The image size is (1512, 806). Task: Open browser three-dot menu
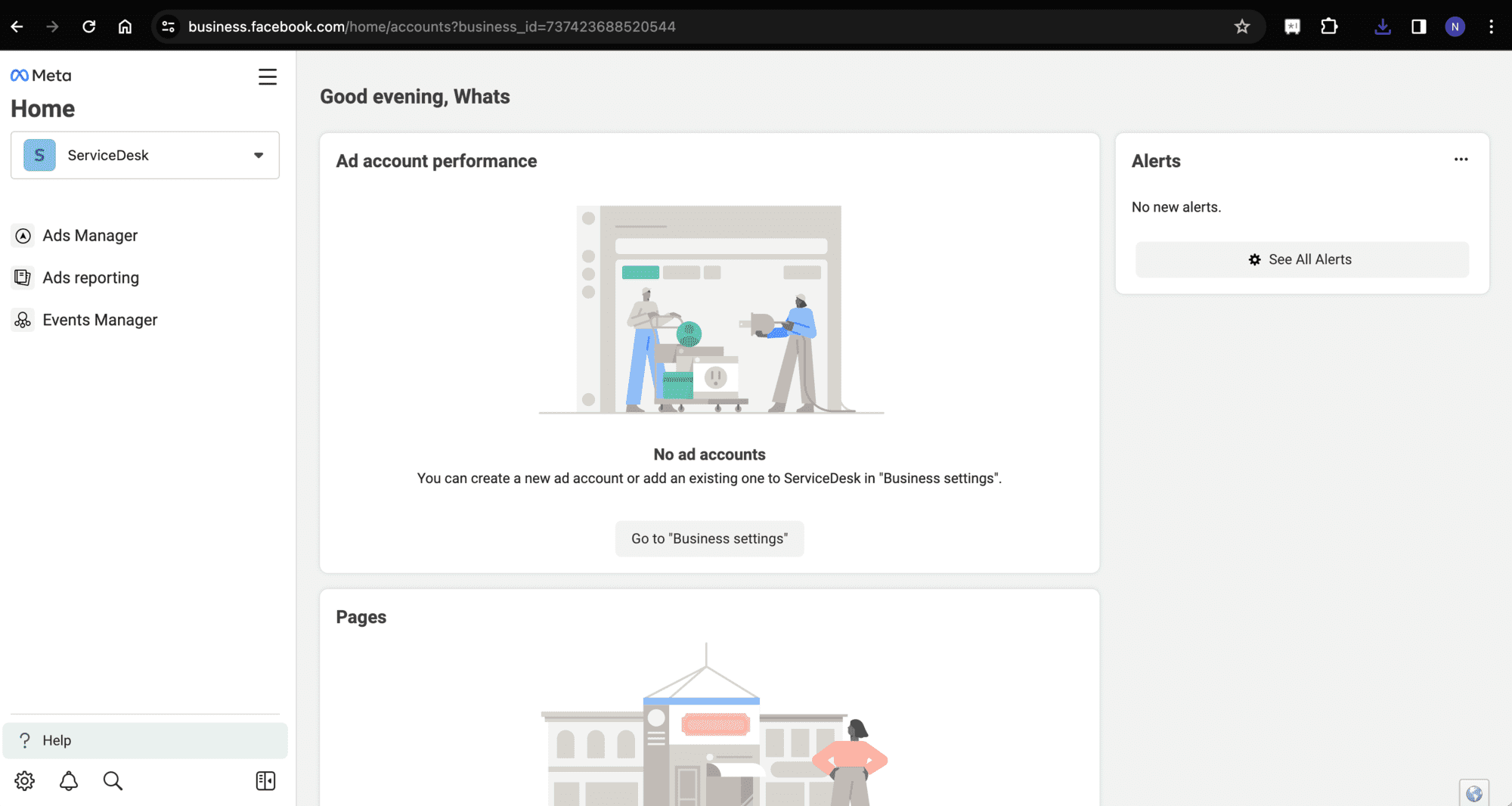[1492, 27]
